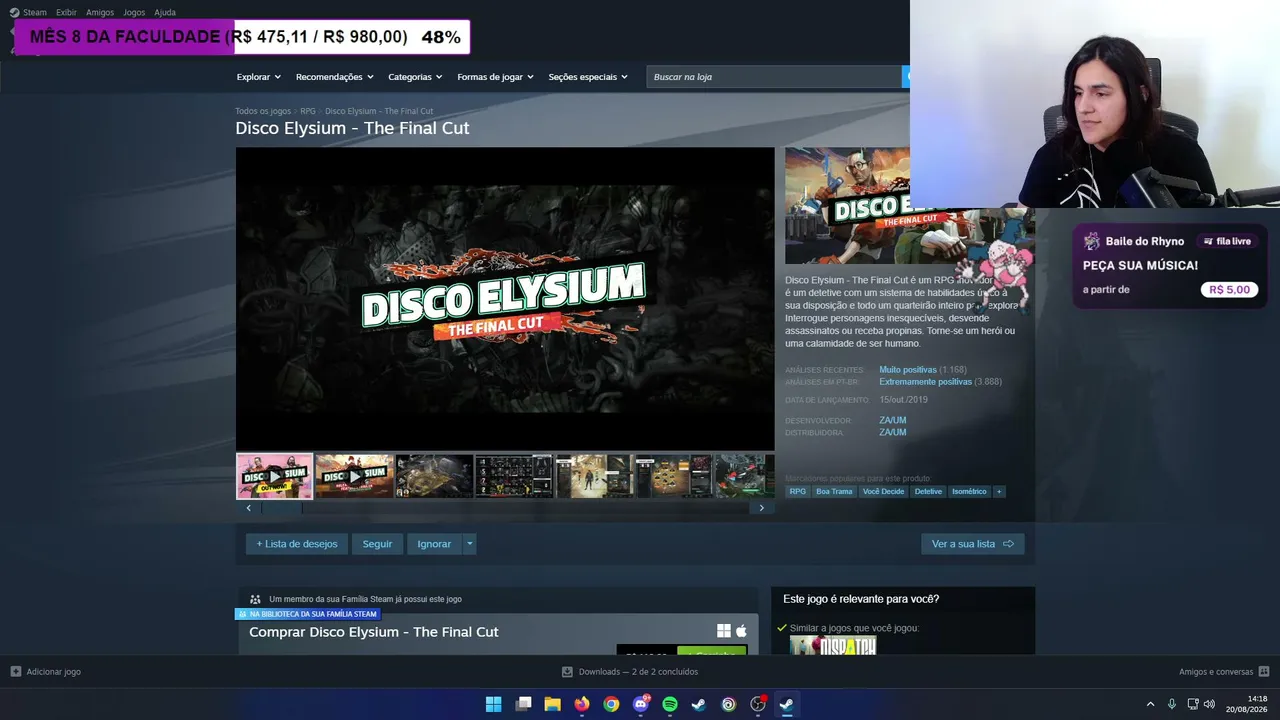Click the right arrow of the thumbnail strip
The height and width of the screenshot is (720, 1280).
click(761, 508)
